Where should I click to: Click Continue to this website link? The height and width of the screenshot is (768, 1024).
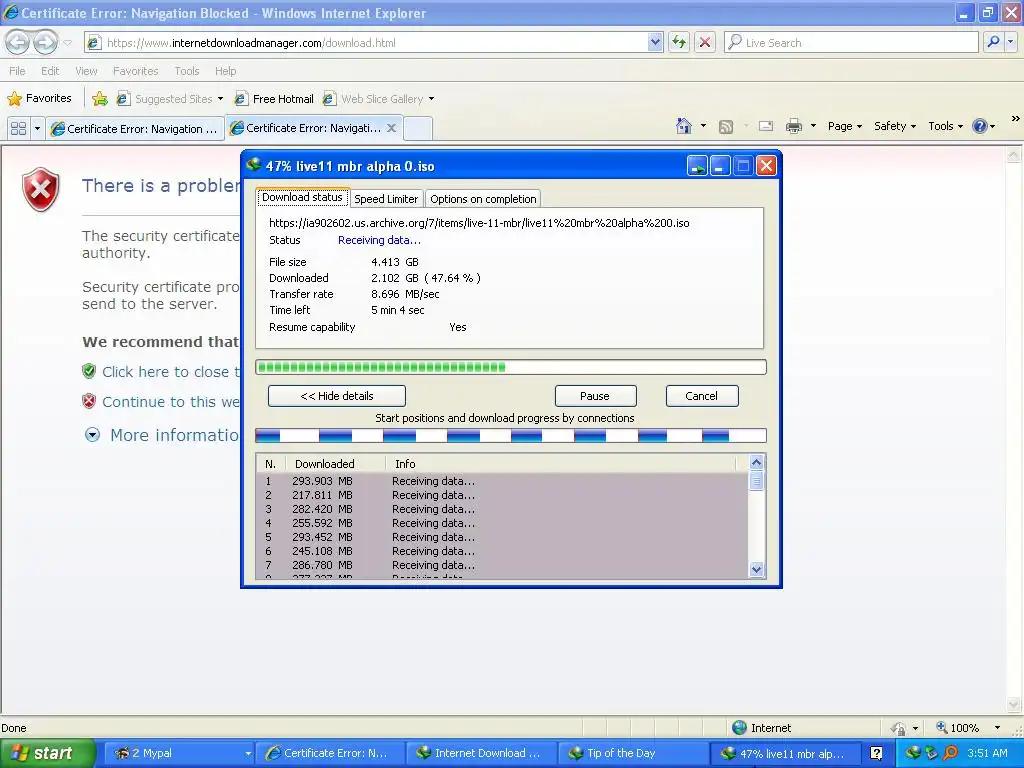pos(171,402)
